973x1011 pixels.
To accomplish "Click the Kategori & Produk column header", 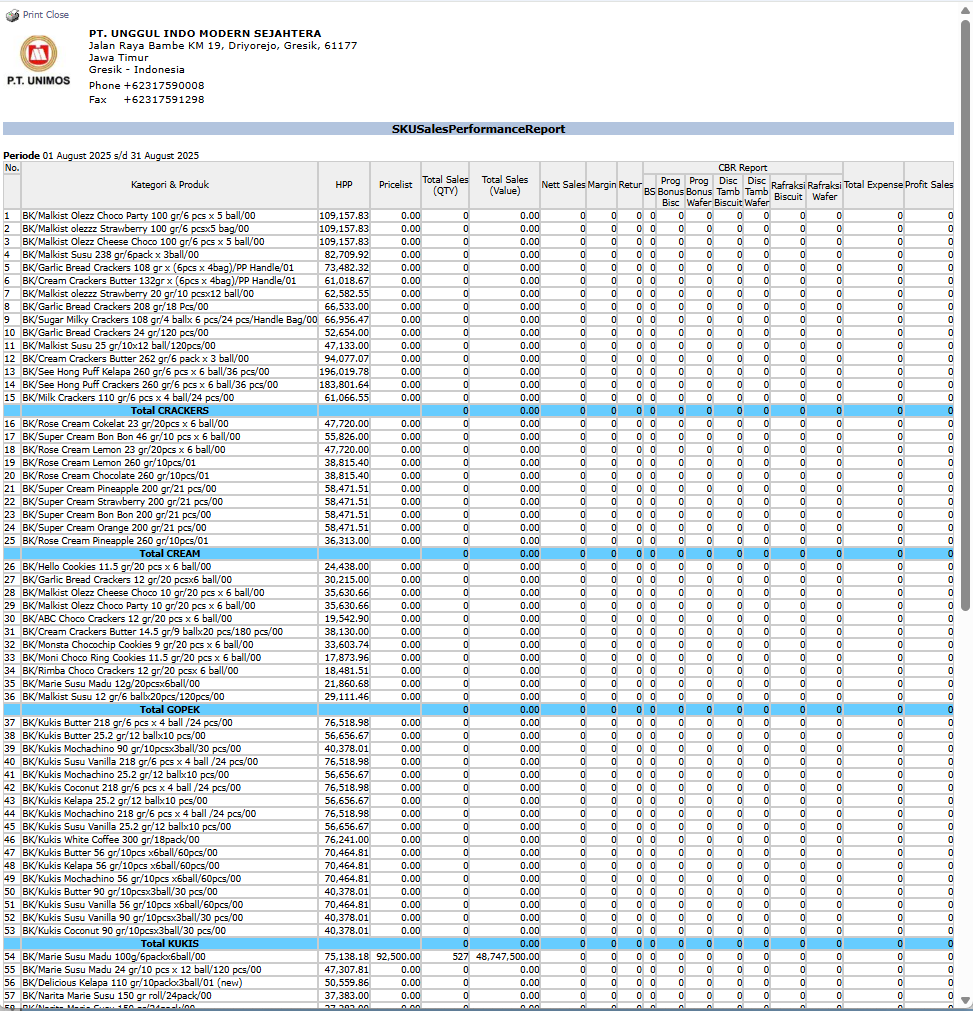I will click(x=170, y=185).
